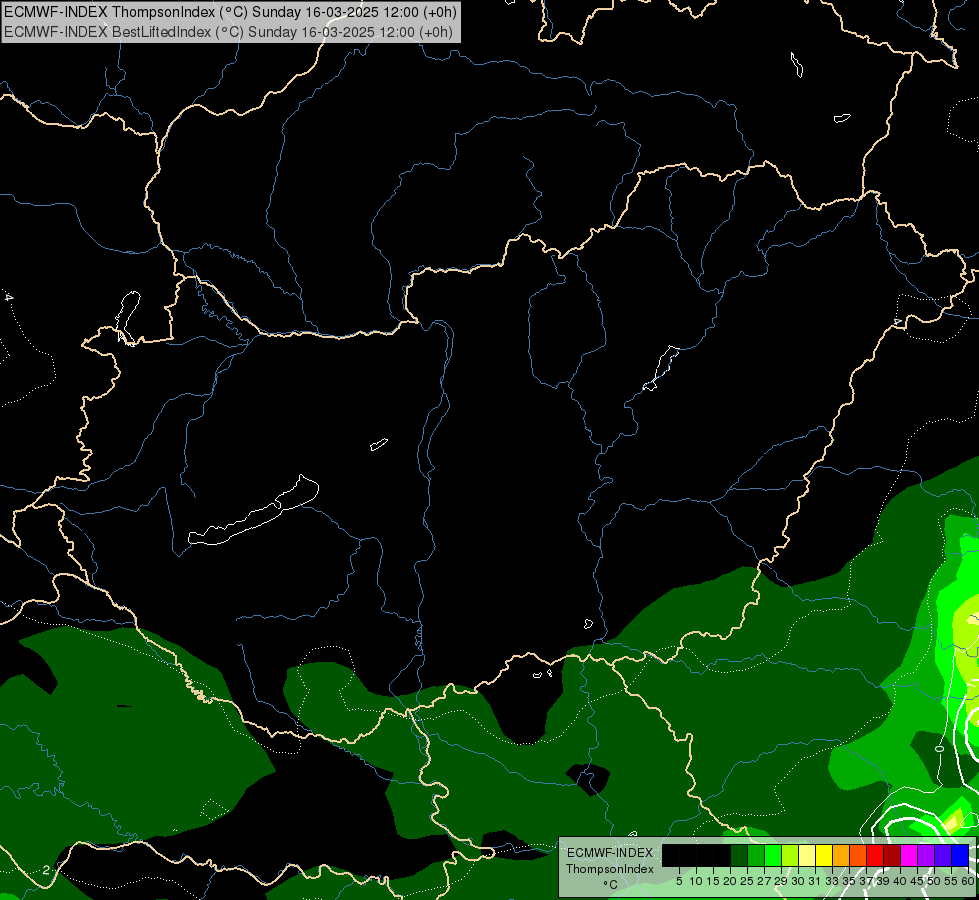Viewport: 979px width, 900px height.
Task: Click the blue 55–60 legend swatch
Action: point(960,856)
